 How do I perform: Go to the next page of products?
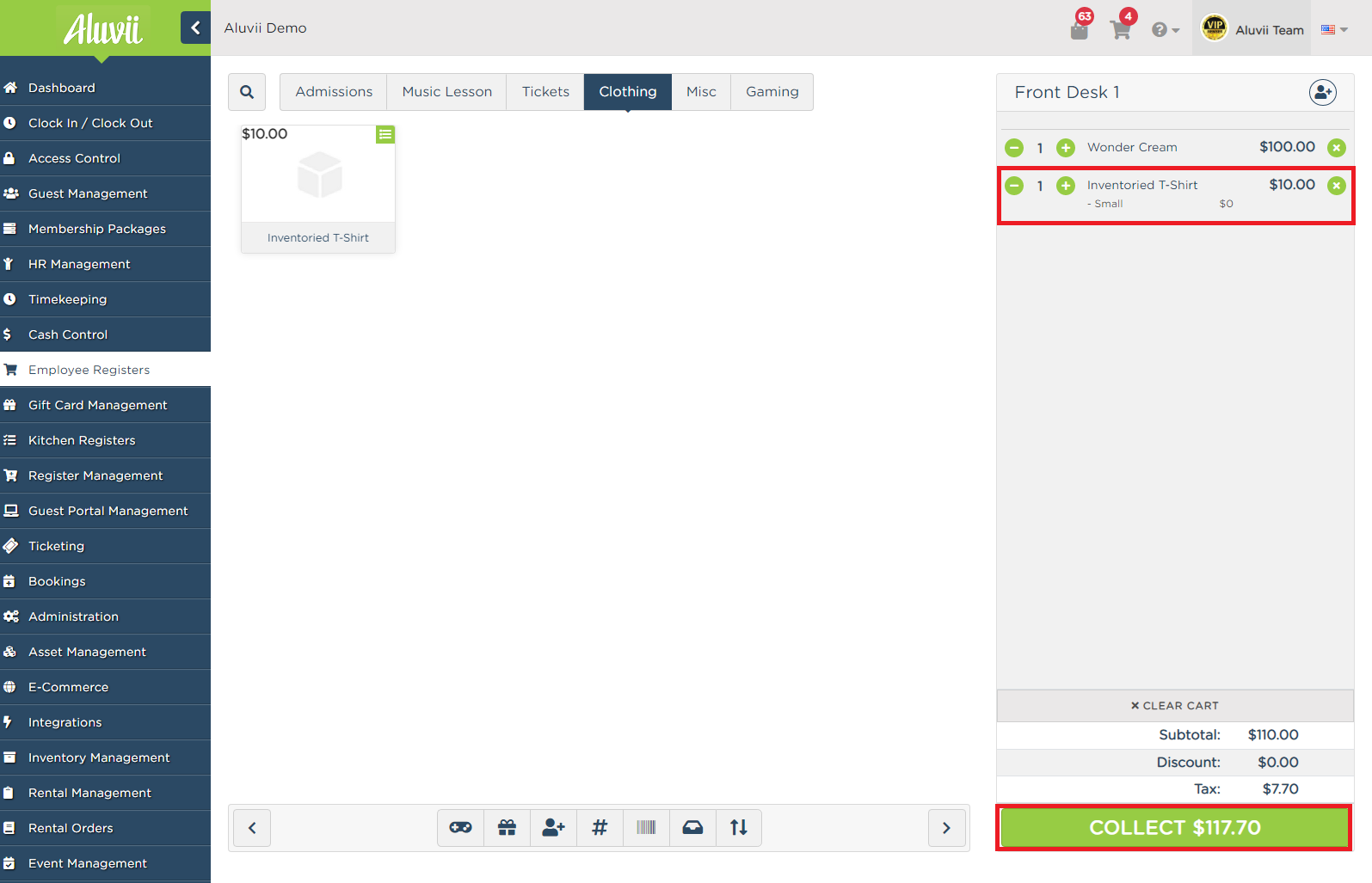coord(946,828)
